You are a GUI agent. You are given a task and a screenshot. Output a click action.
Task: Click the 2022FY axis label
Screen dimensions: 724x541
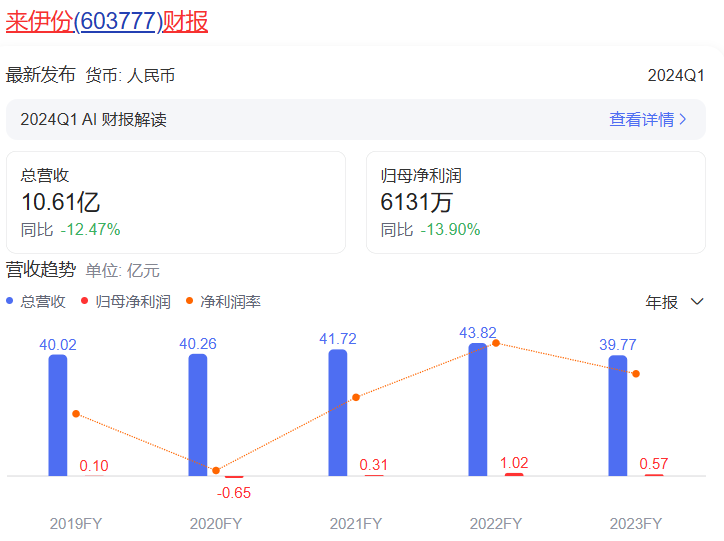tap(495, 524)
